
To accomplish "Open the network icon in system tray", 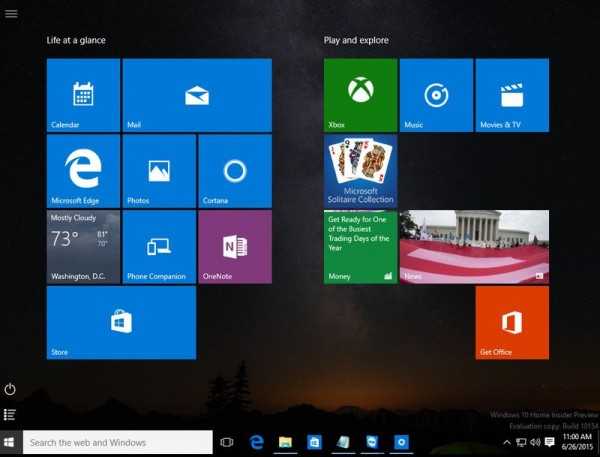I will point(521,443).
